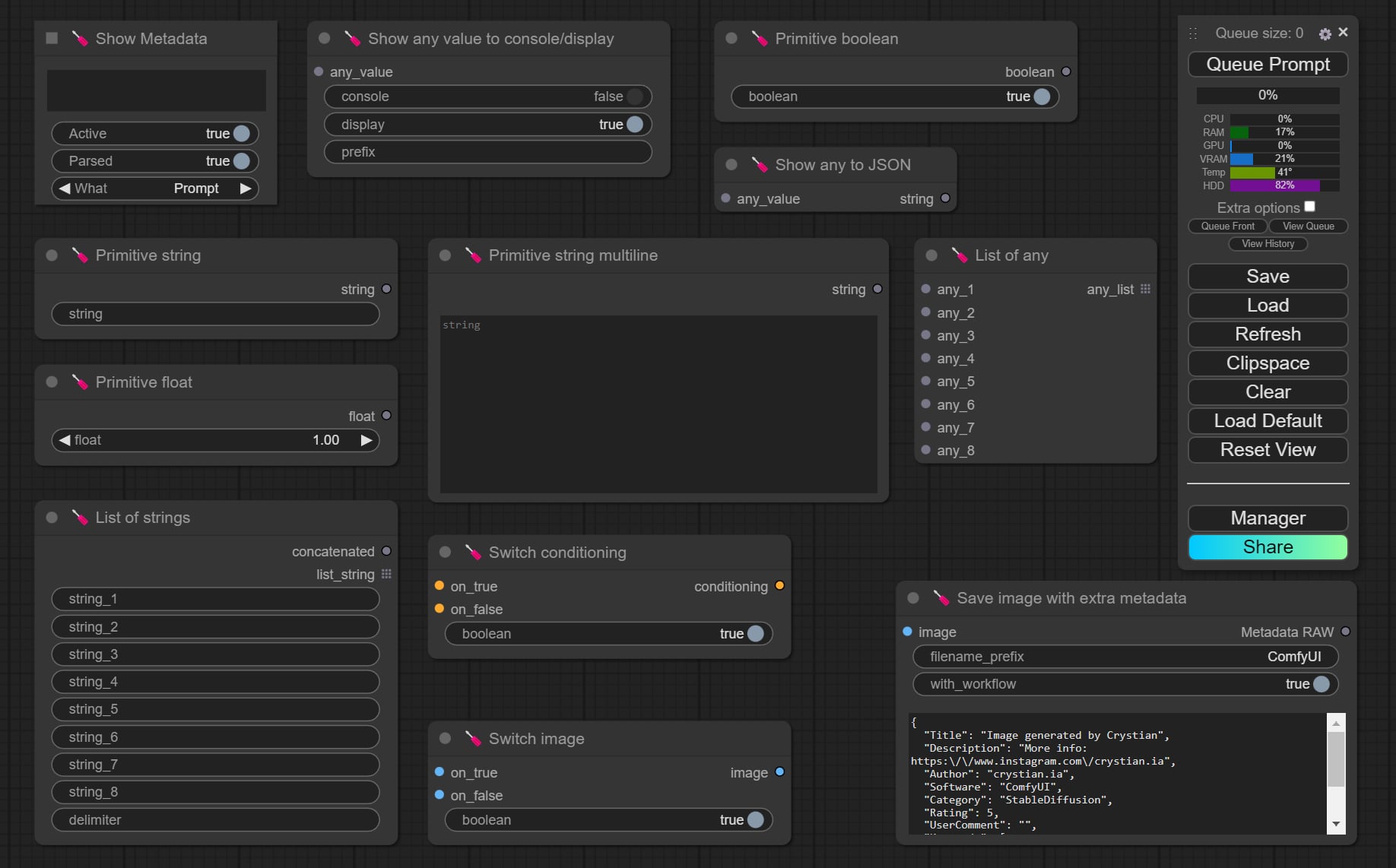Click the metadata text scrollbar thumb
Screen dimensions: 1396x868
click(1336, 759)
